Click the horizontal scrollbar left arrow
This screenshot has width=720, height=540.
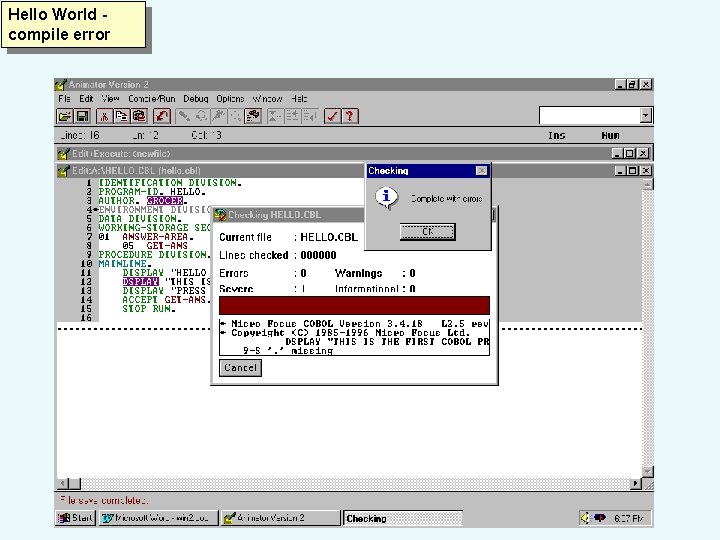pyautogui.click(x=63, y=484)
